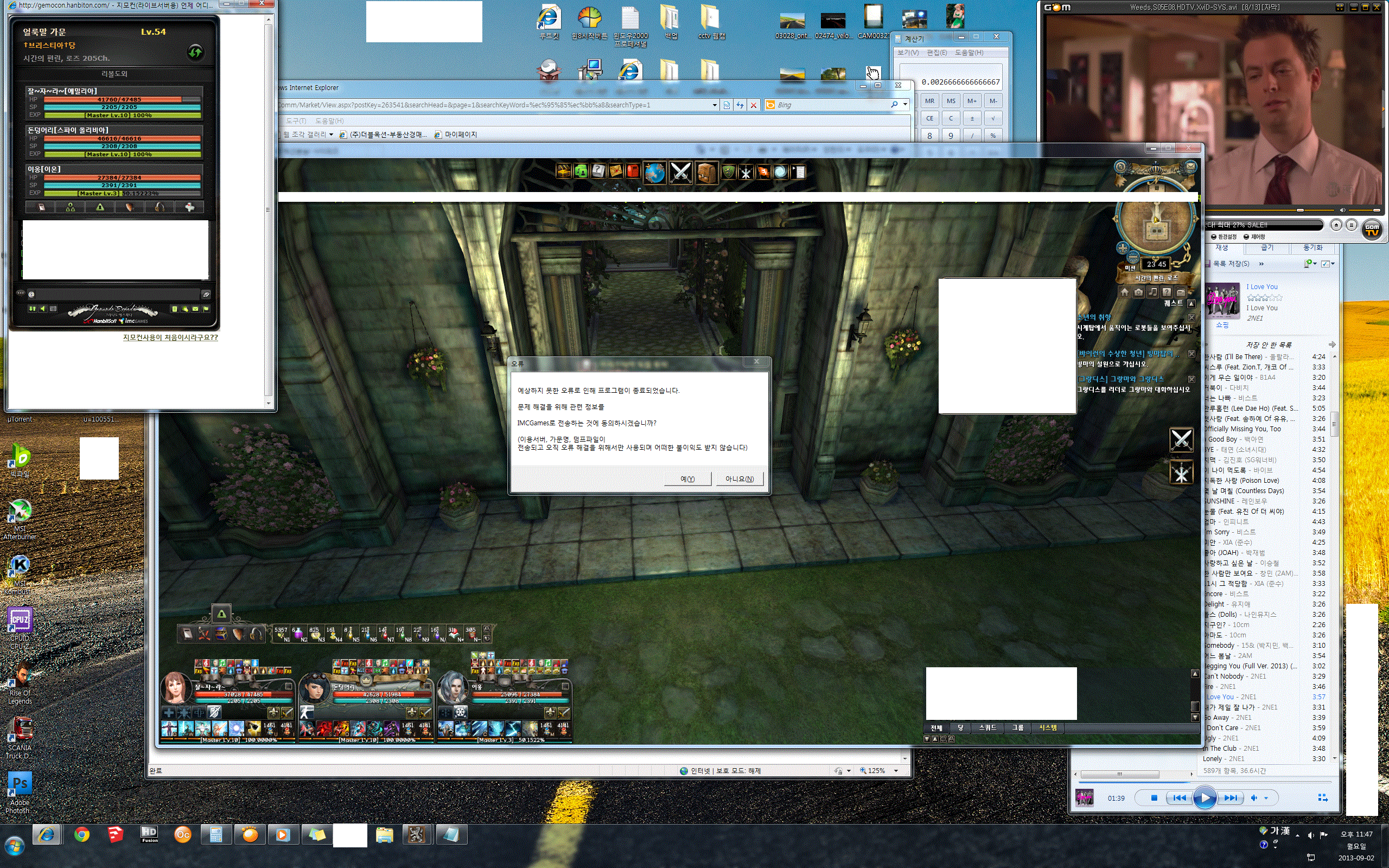Select the 전체 chat tab in game
The image size is (1389, 868).
936,728
